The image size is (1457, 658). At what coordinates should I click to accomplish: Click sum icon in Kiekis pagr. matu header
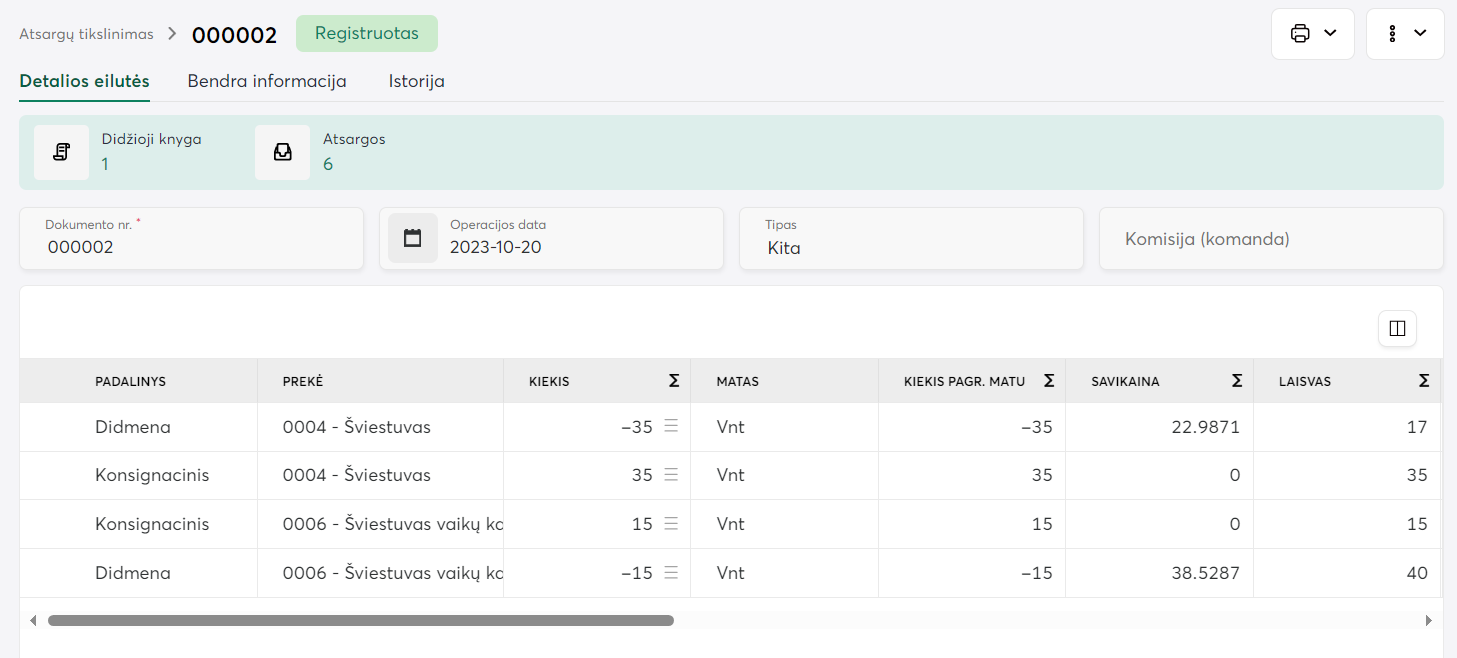[1049, 381]
